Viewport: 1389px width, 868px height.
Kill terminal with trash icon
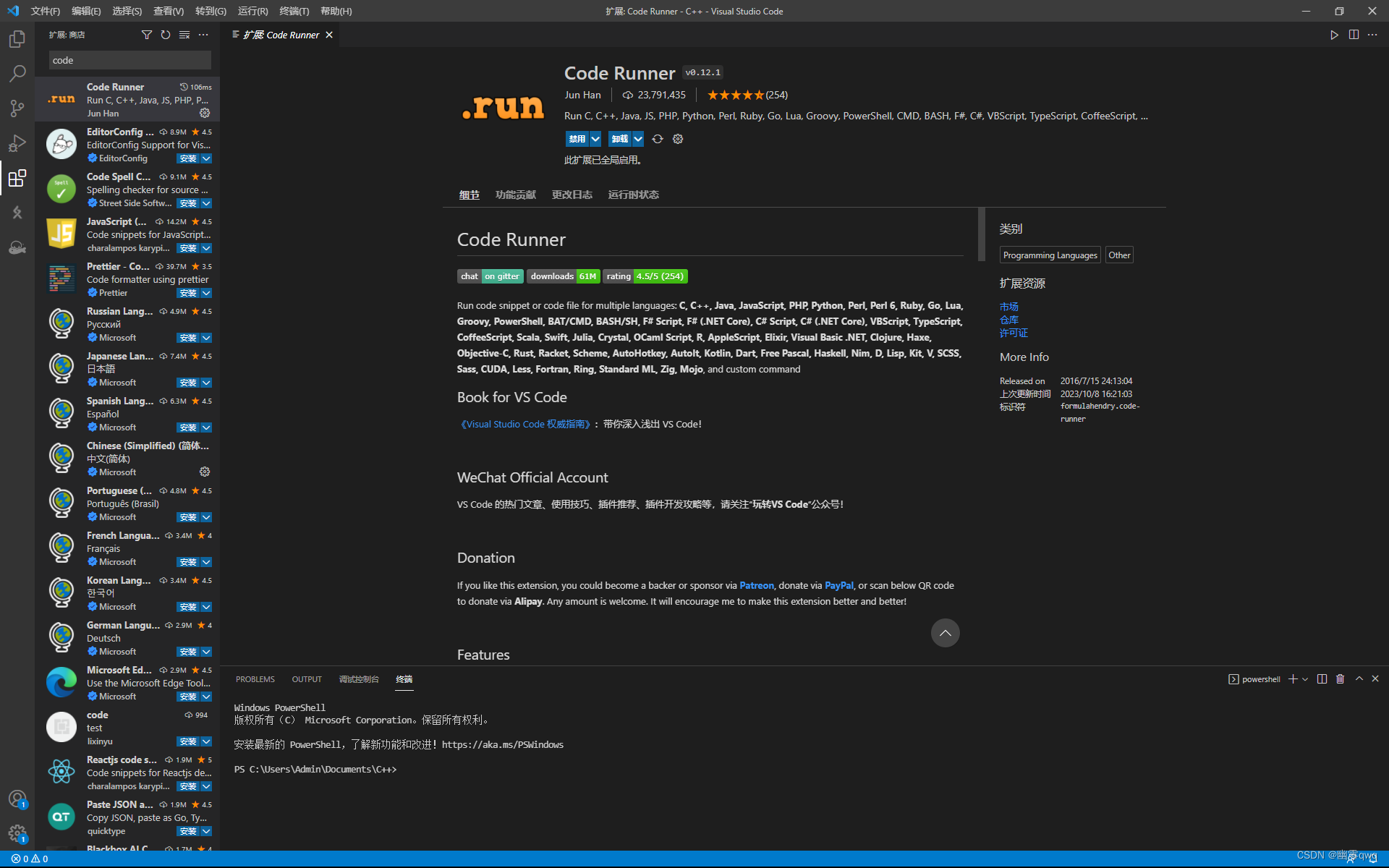point(1340,679)
